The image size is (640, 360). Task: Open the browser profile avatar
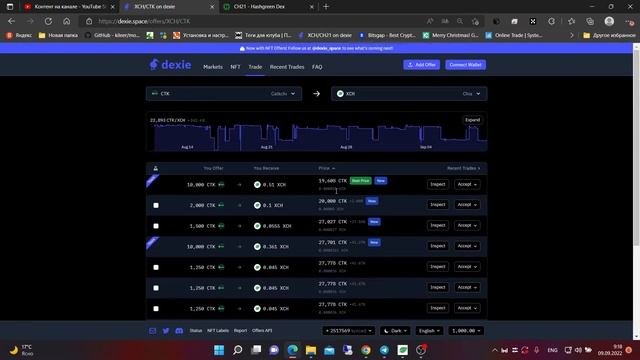[x=609, y=21]
